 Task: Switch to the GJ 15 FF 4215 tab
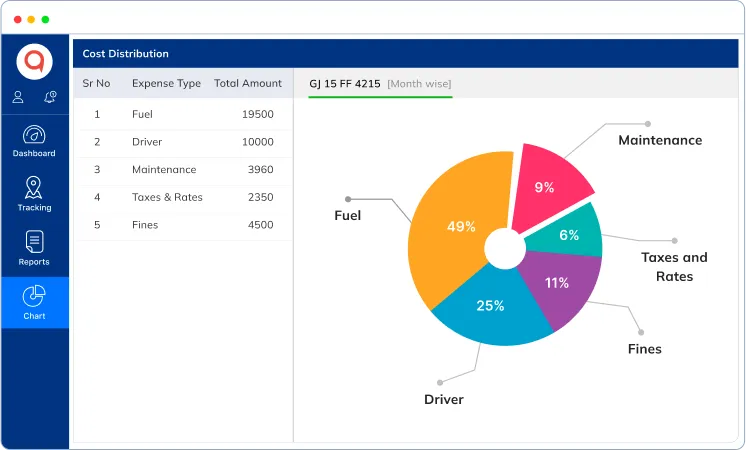coord(345,83)
